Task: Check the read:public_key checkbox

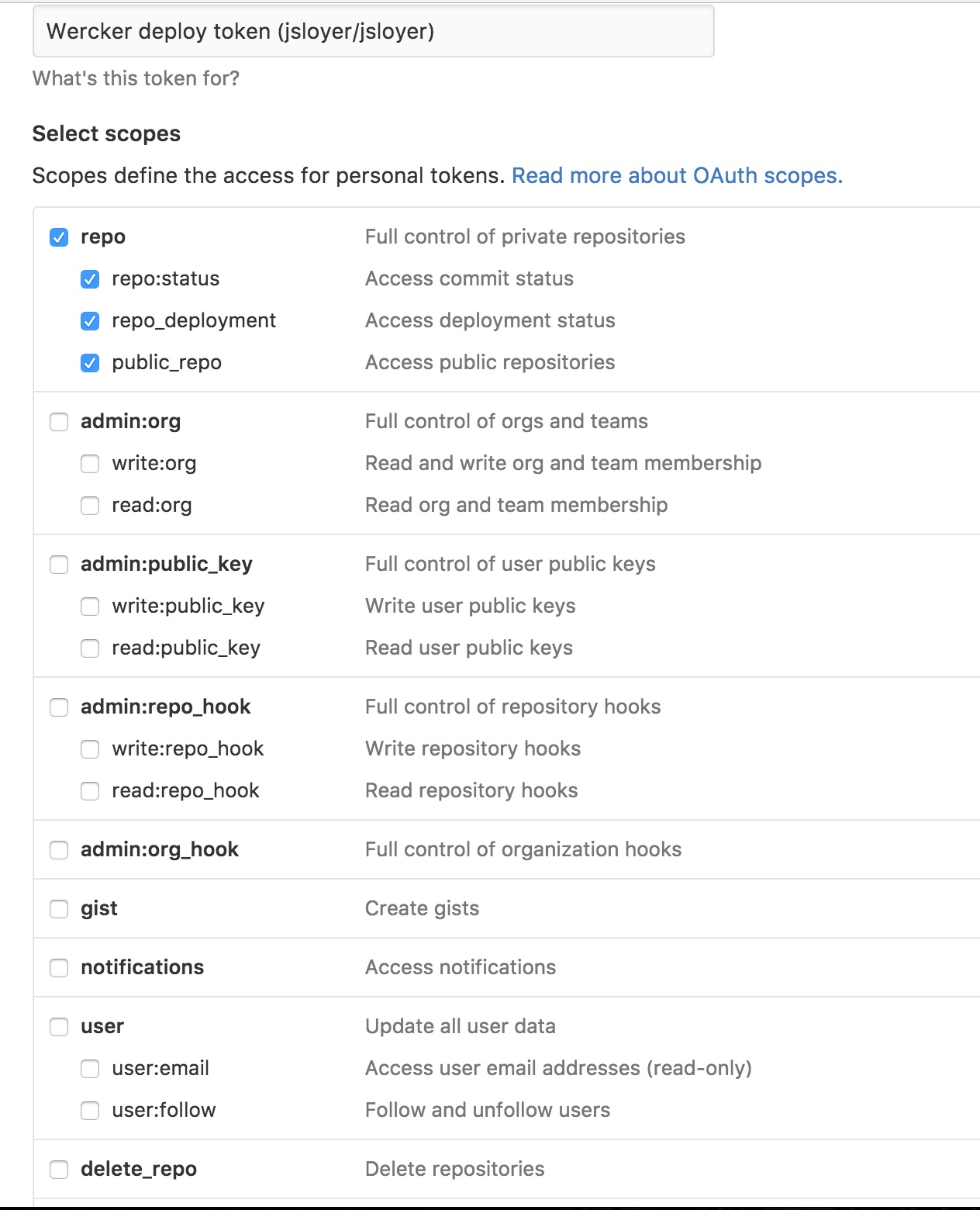Action: 89,648
